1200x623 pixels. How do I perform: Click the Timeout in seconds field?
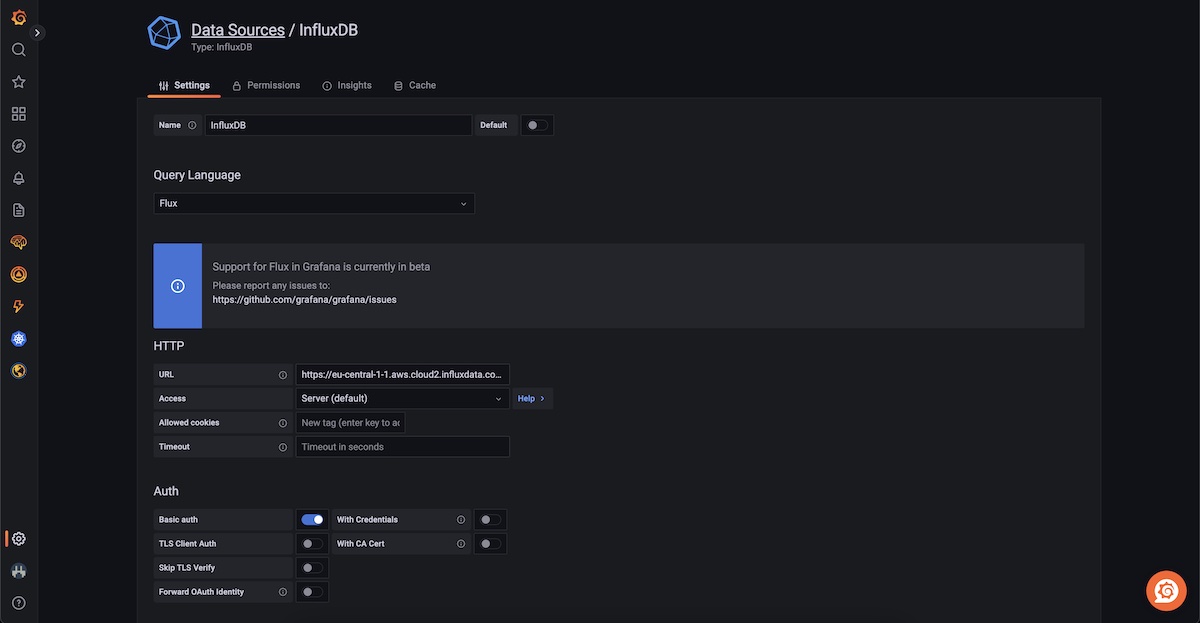[x=403, y=447]
